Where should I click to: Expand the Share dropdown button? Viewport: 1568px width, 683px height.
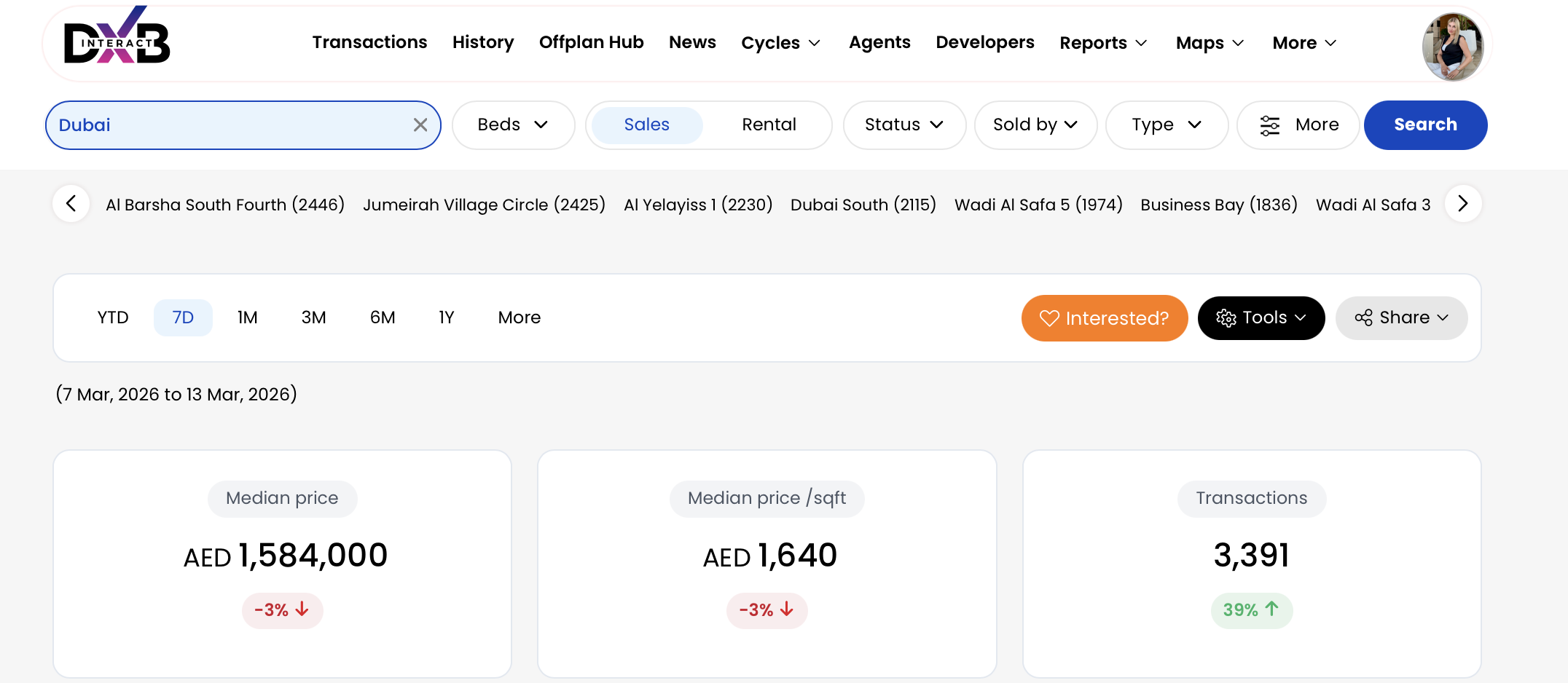pyautogui.click(x=1401, y=318)
